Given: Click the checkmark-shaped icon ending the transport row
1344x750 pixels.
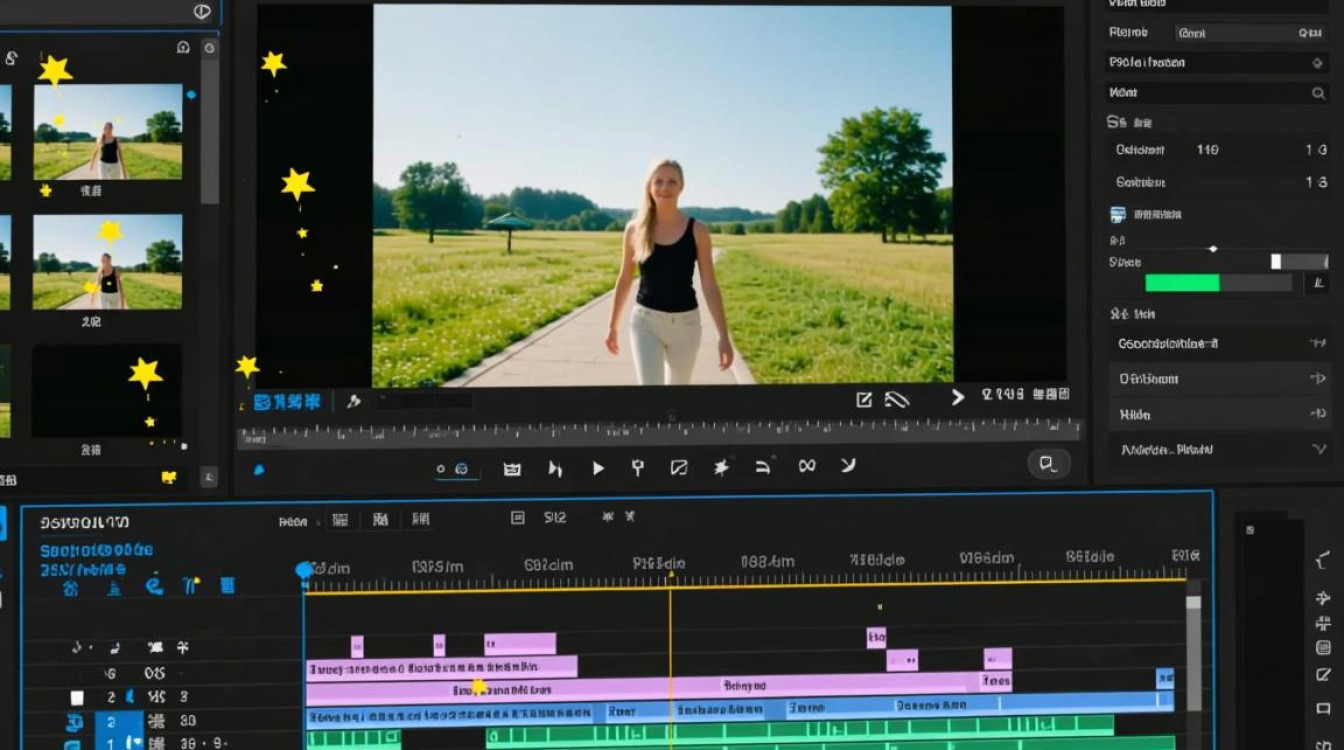Looking at the screenshot, I should (848, 465).
